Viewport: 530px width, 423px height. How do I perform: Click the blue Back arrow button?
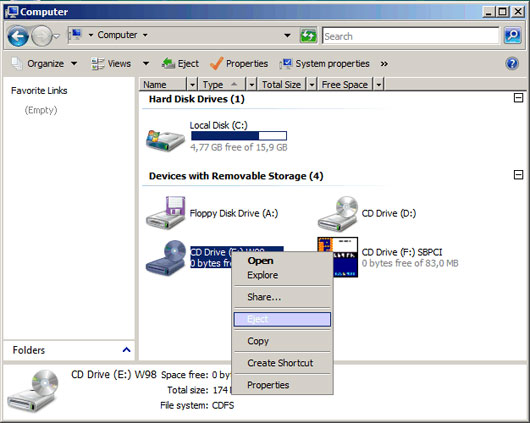tap(18, 36)
